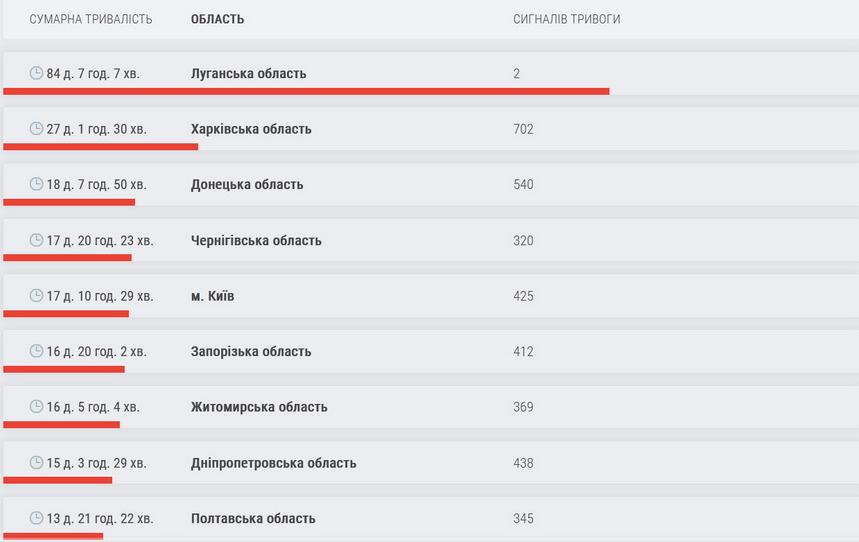Select duration text 16 д. 5 год. 4 хв.
The image size is (859, 542).
(x=93, y=407)
